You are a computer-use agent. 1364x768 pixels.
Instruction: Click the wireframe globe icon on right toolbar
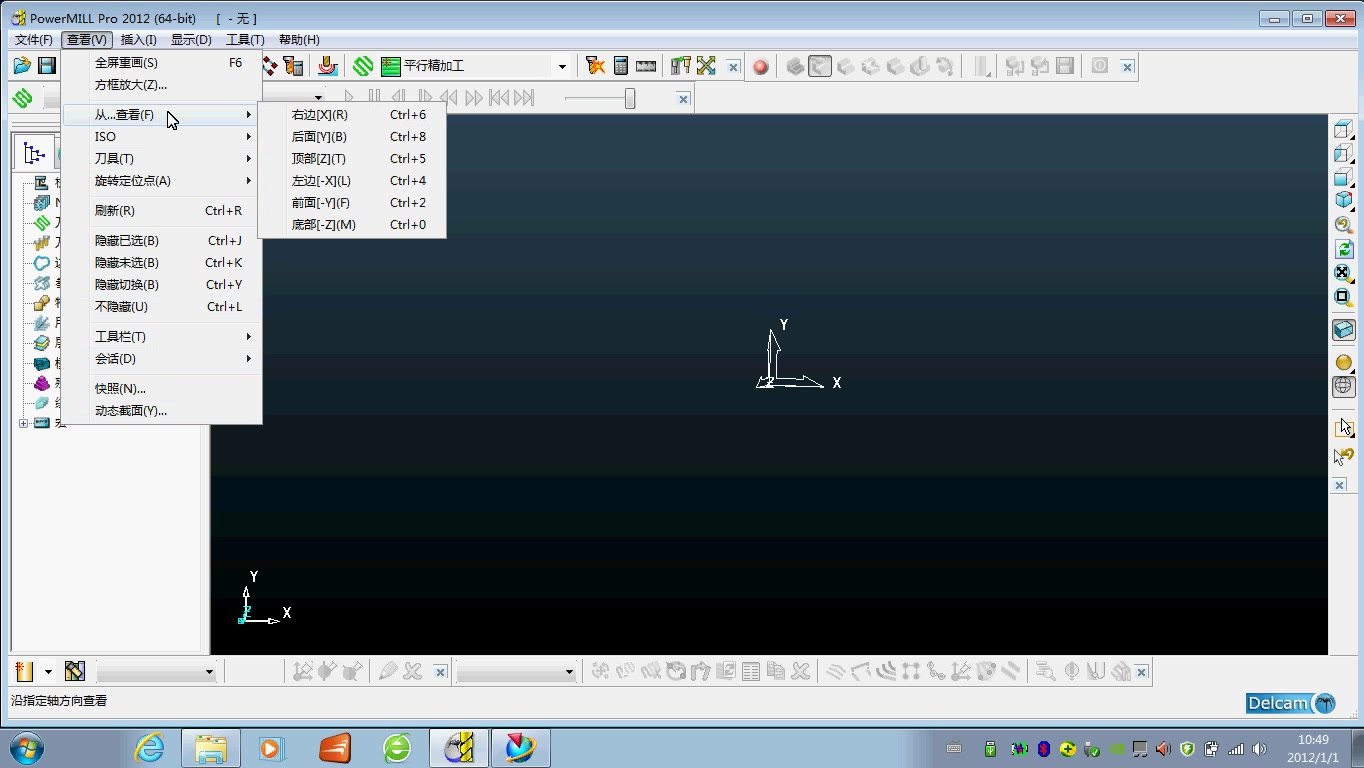pyautogui.click(x=1343, y=387)
